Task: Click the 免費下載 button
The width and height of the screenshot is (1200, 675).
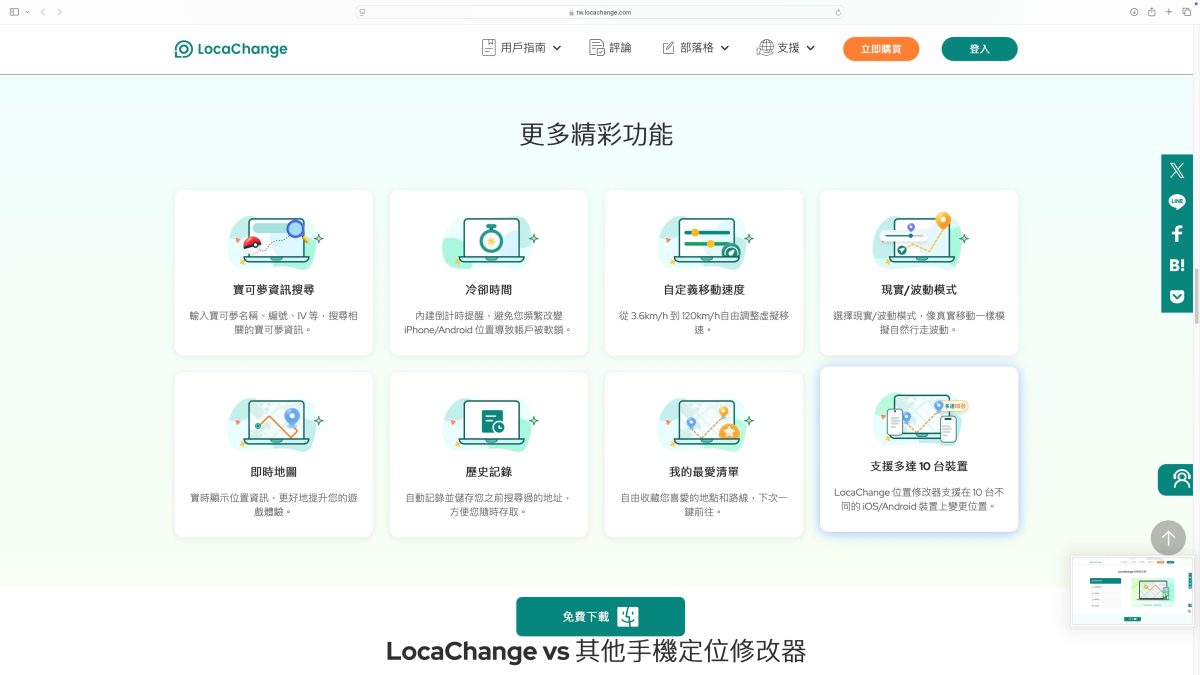Action: 600,617
